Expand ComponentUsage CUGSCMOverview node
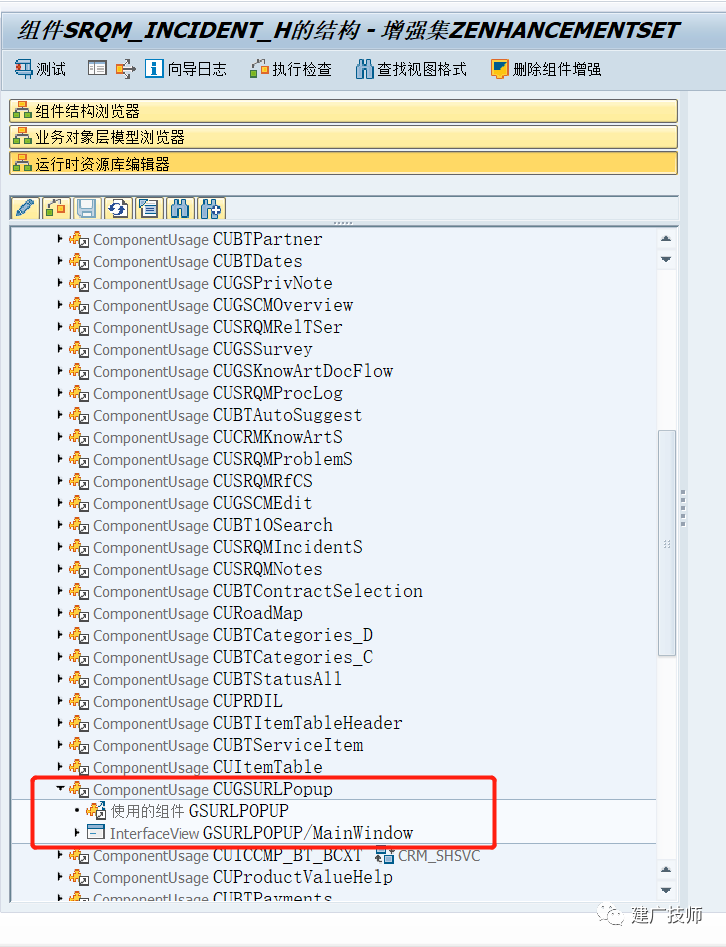Viewport: 726px width, 947px height. [x=59, y=305]
